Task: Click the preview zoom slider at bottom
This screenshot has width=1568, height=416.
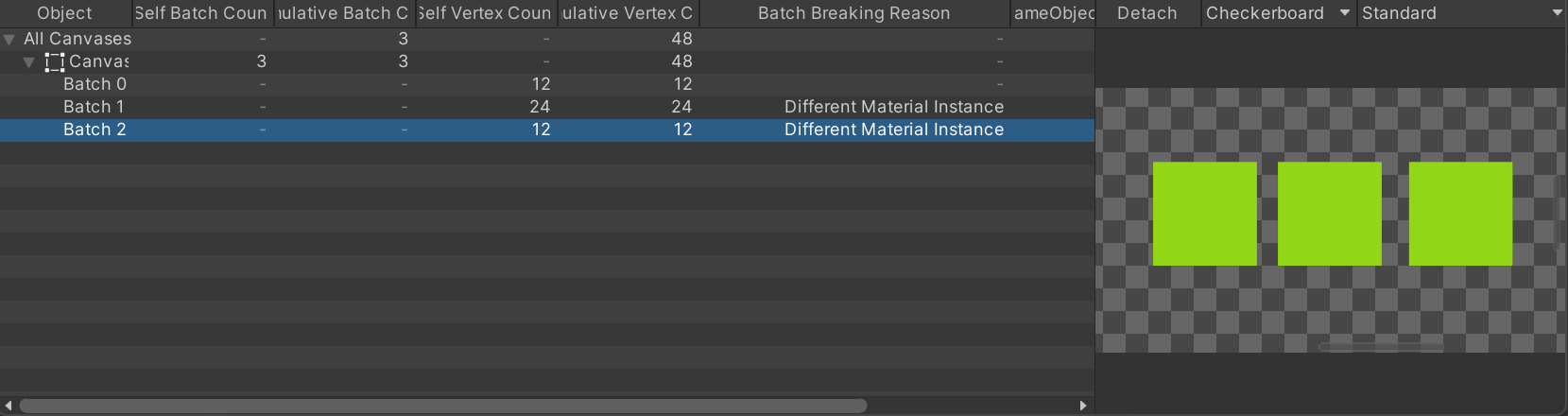Action: click(1381, 347)
